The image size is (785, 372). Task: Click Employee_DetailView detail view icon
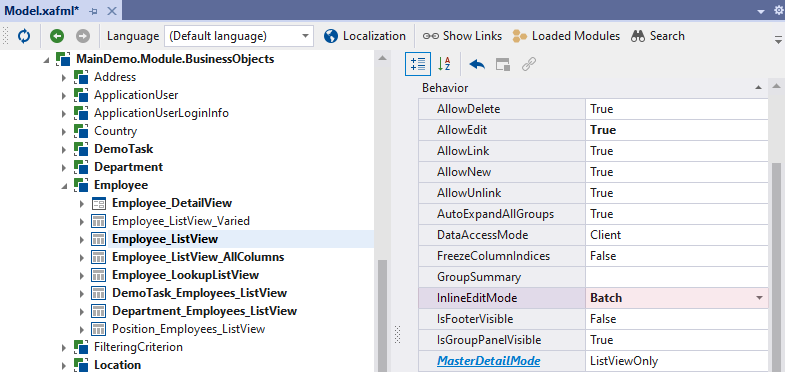click(99, 203)
